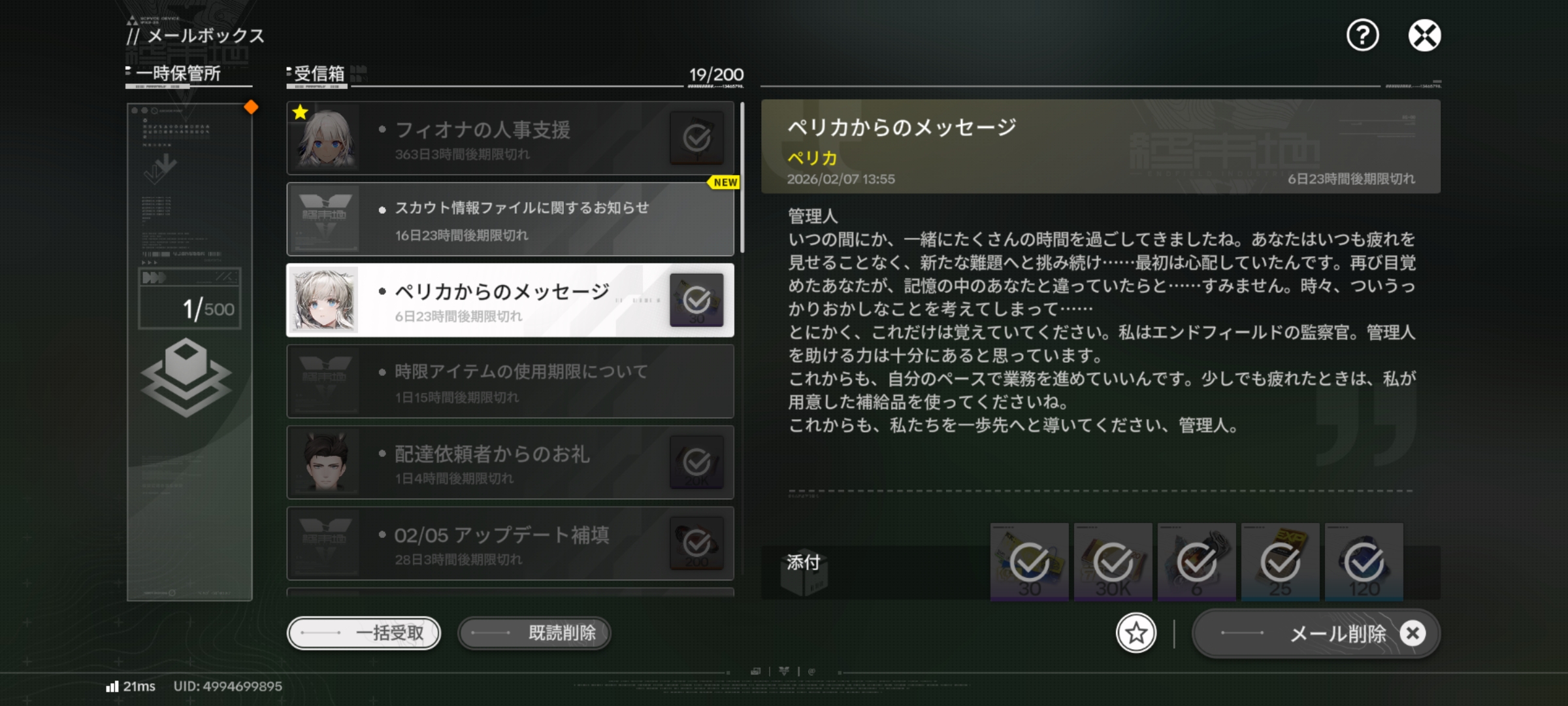Open the 時限アイテムの使用期限について mail
Screen dimensions: 1568x706
click(510, 381)
